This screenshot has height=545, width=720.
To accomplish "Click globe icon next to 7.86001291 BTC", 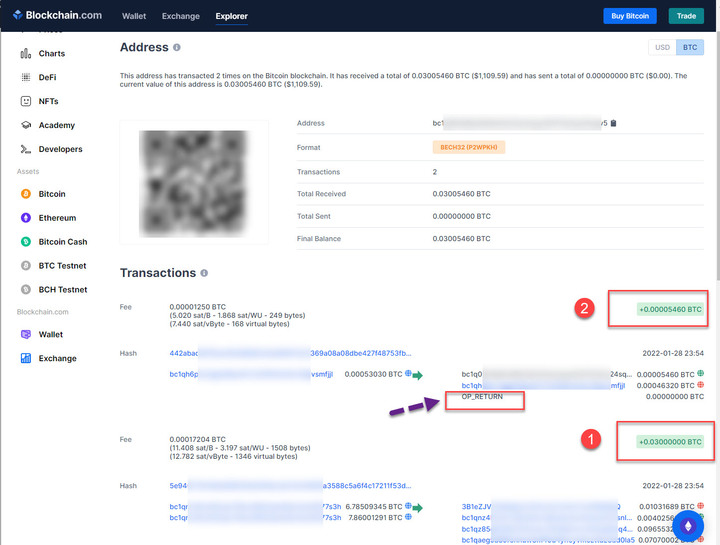I will click(x=408, y=517).
